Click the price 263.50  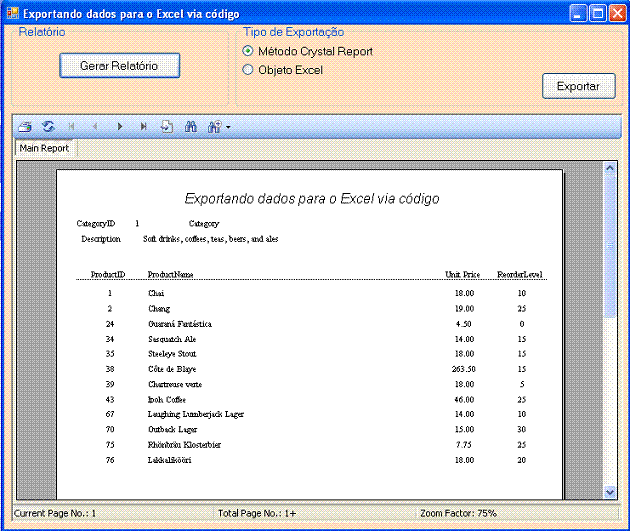464,369
